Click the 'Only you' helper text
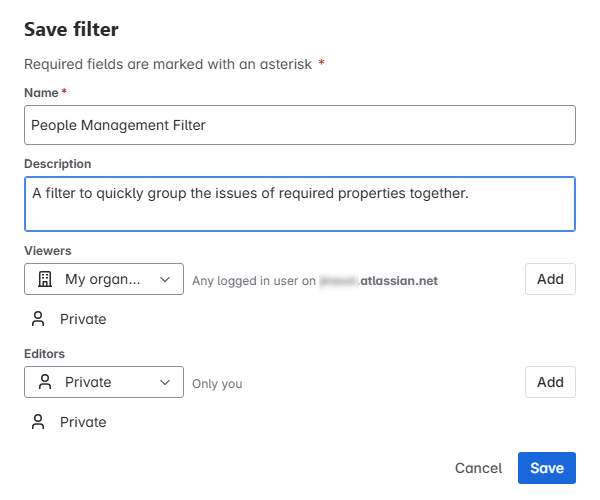 pos(217,383)
